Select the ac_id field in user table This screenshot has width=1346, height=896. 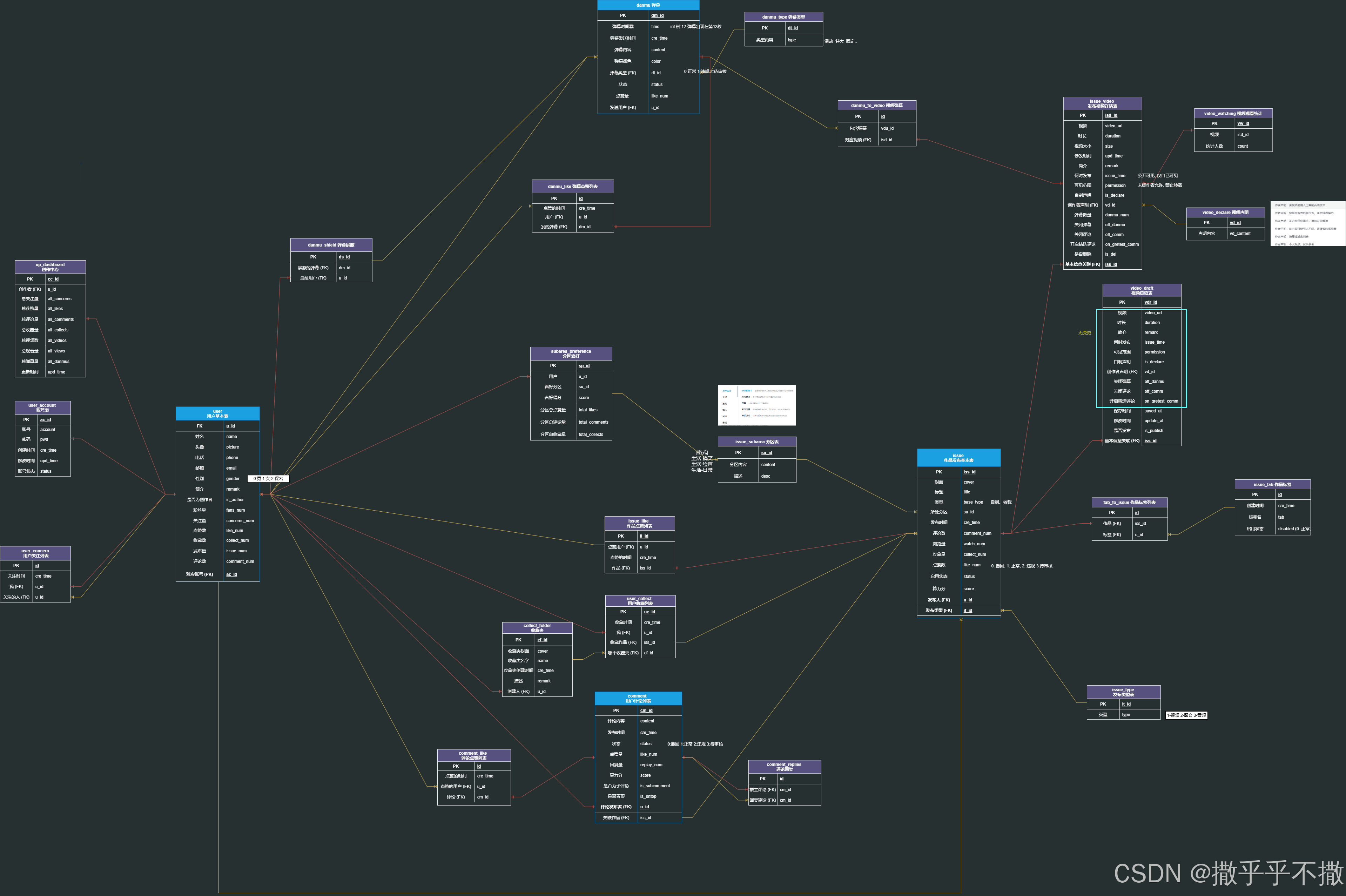[231, 574]
